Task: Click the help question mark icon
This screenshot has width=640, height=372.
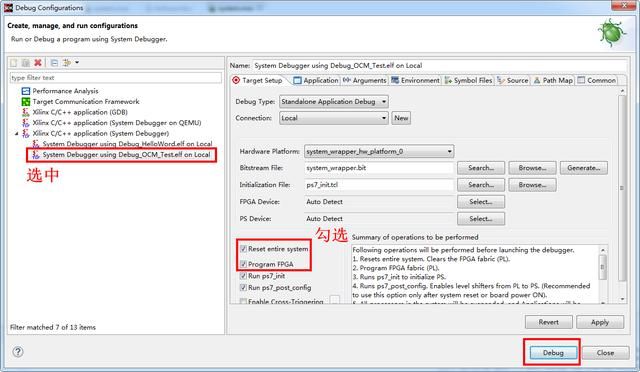Action: click(18, 352)
